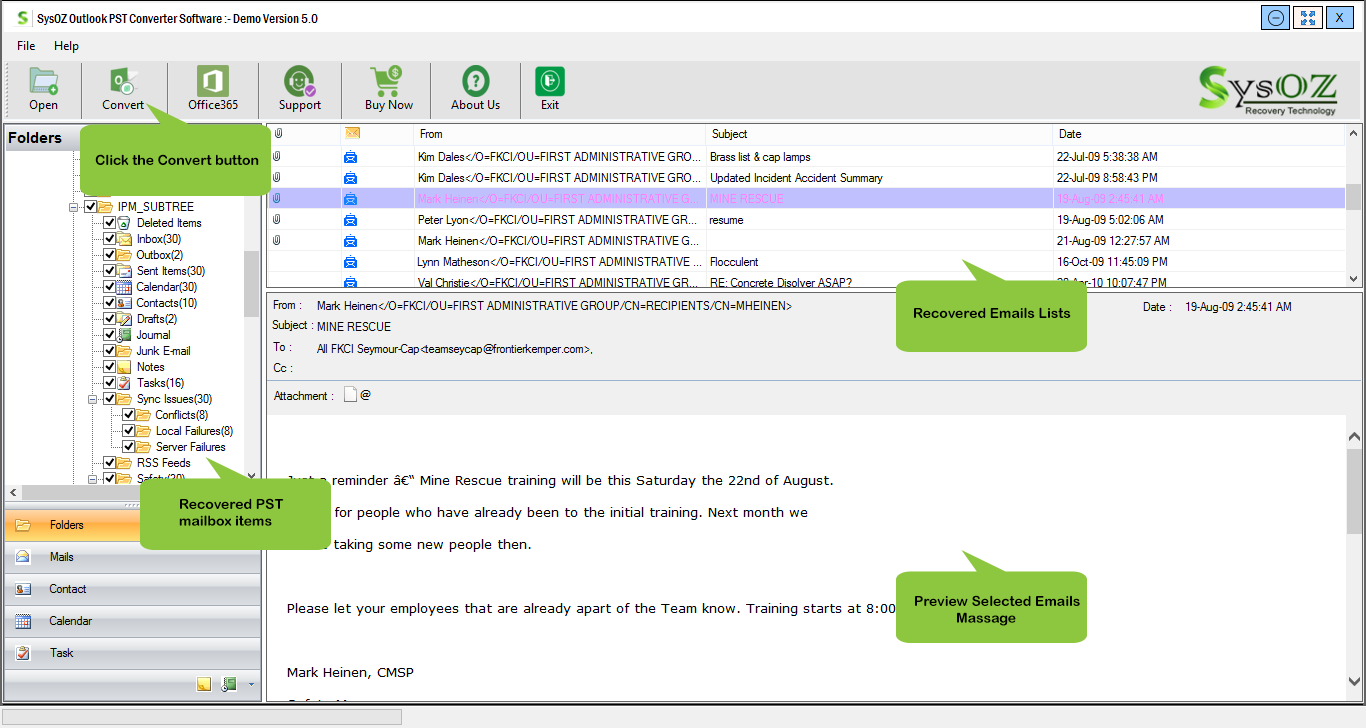The width and height of the screenshot is (1366, 728).
Task: Uncheck the Contacts(10) folder checkbox
Action: click(110, 303)
